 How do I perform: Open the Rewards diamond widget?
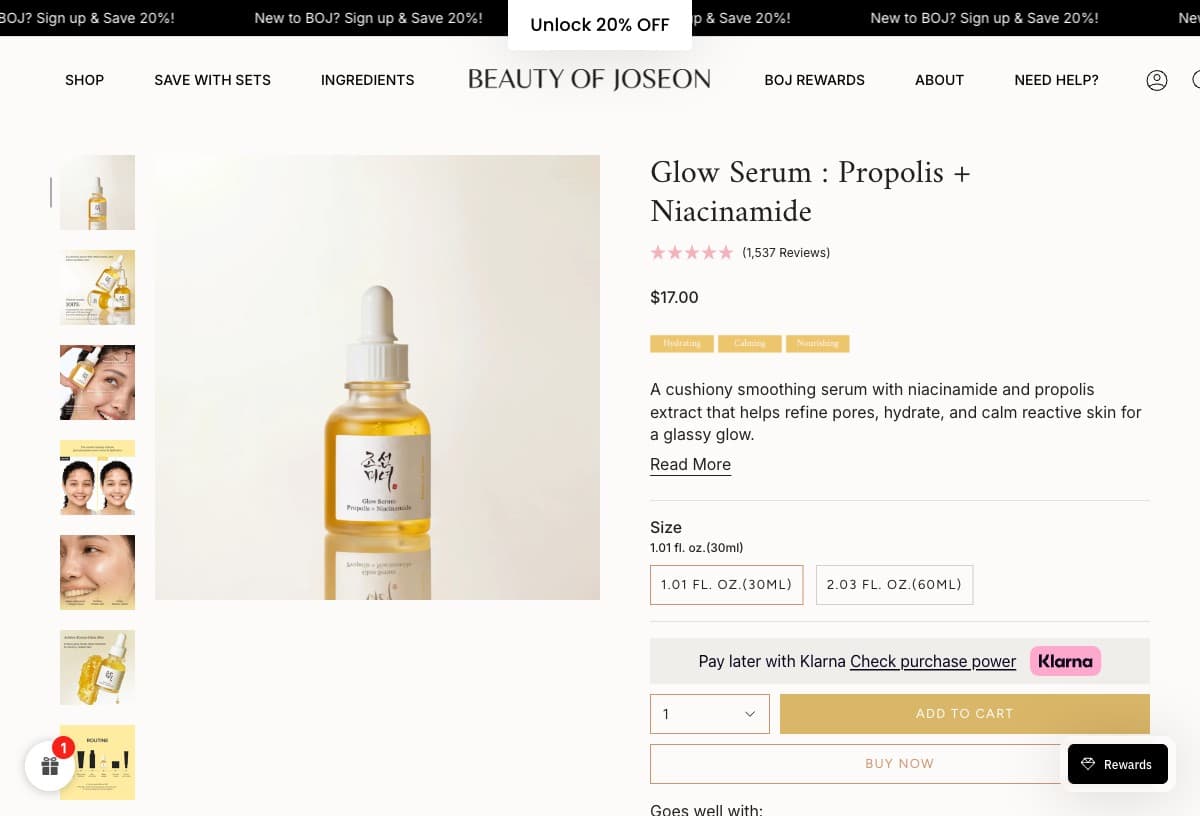tap(1117, 764)
